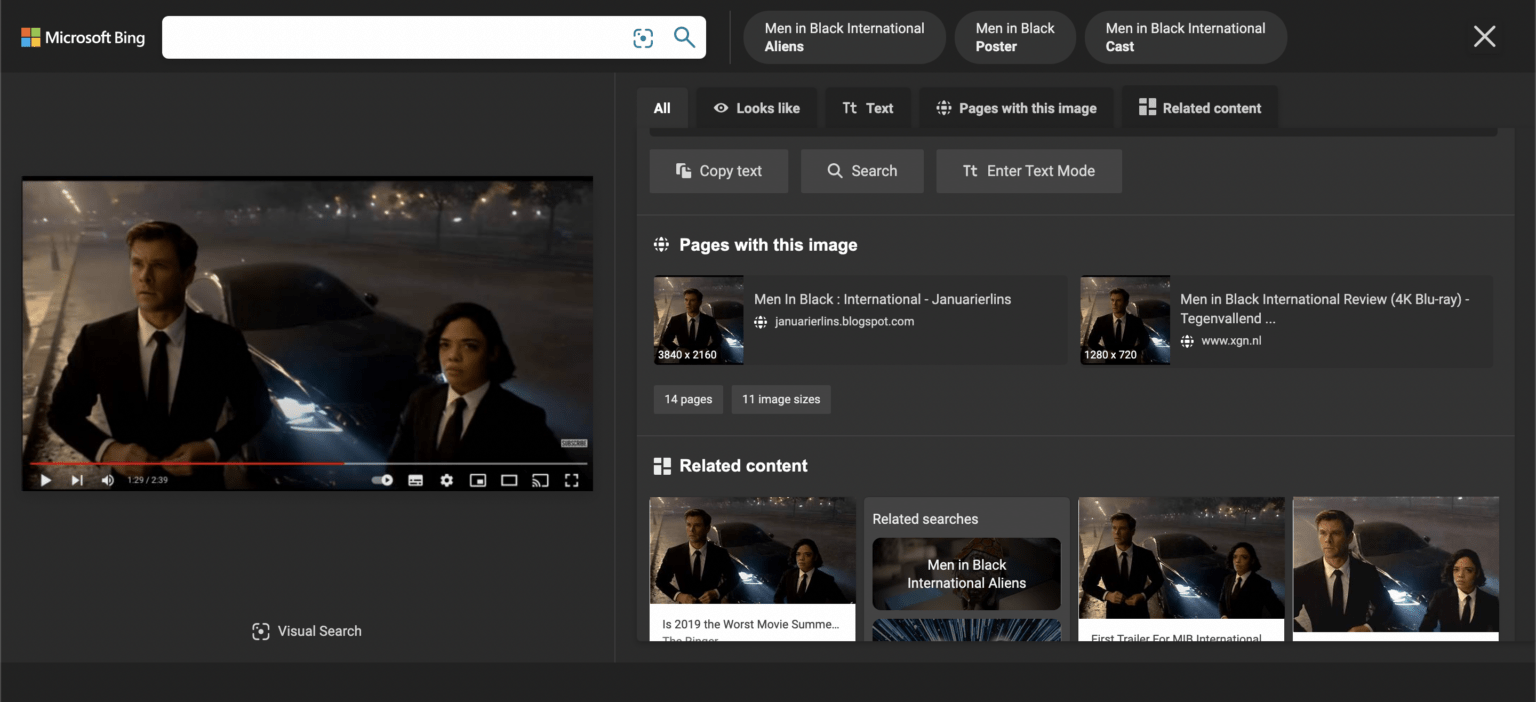Open "Is 2019 the Worst Movie Summe..." related card
This screenshot has width=1536, height=702.
click(x=752, y=569)
